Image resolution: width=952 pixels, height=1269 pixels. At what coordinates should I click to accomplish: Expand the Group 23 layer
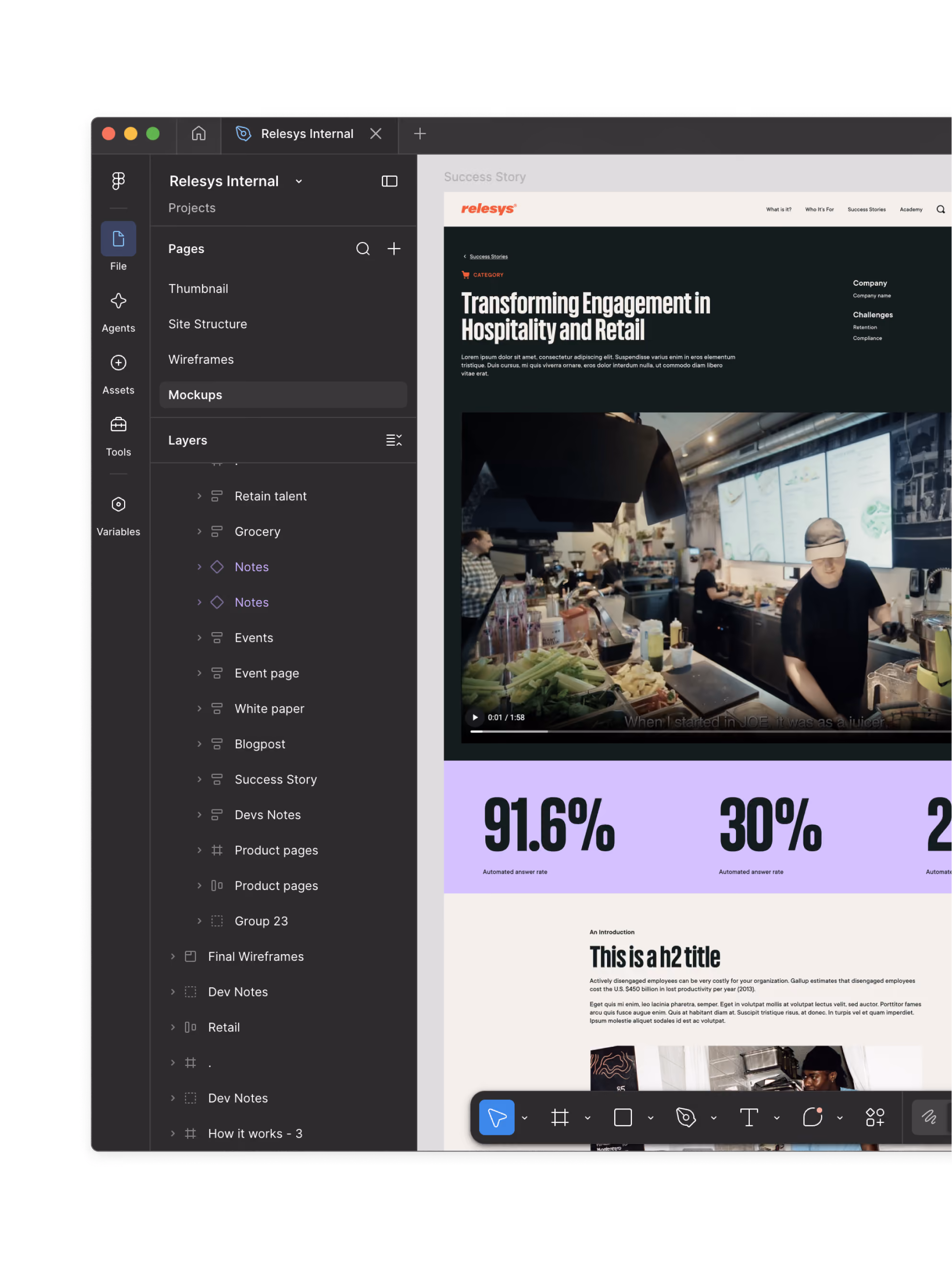[x=199, y=922]
